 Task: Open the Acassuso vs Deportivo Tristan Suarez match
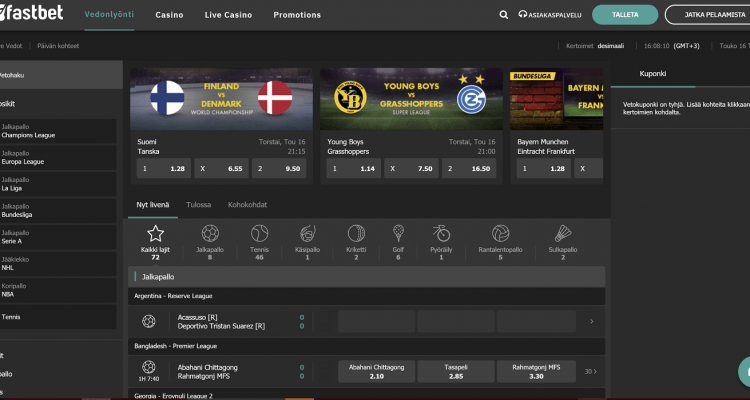[221, 322]
